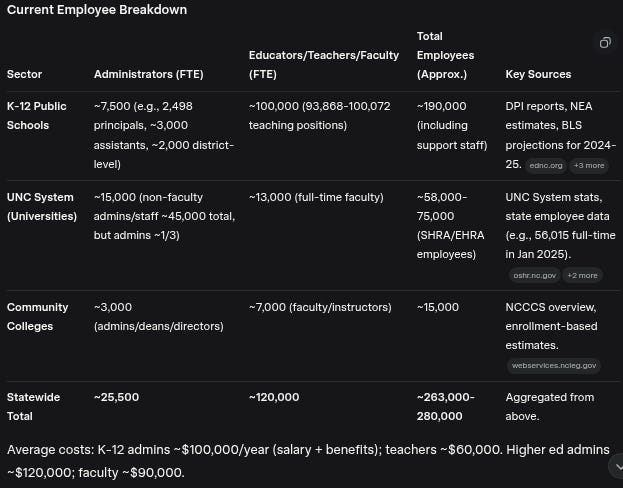Click the NCCCS overview source text
The width and height of the screenshot is (623, 488).
tap(551, 326)
